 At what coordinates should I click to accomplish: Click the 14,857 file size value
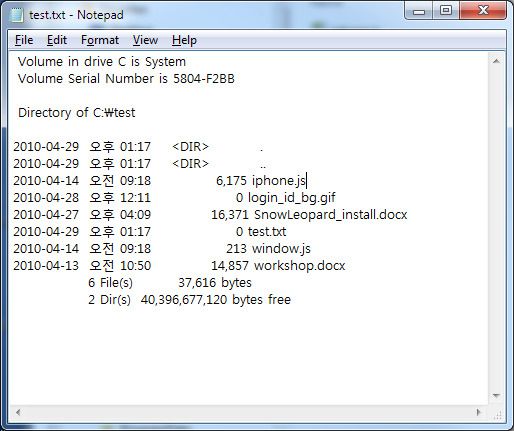coord(230,266)
